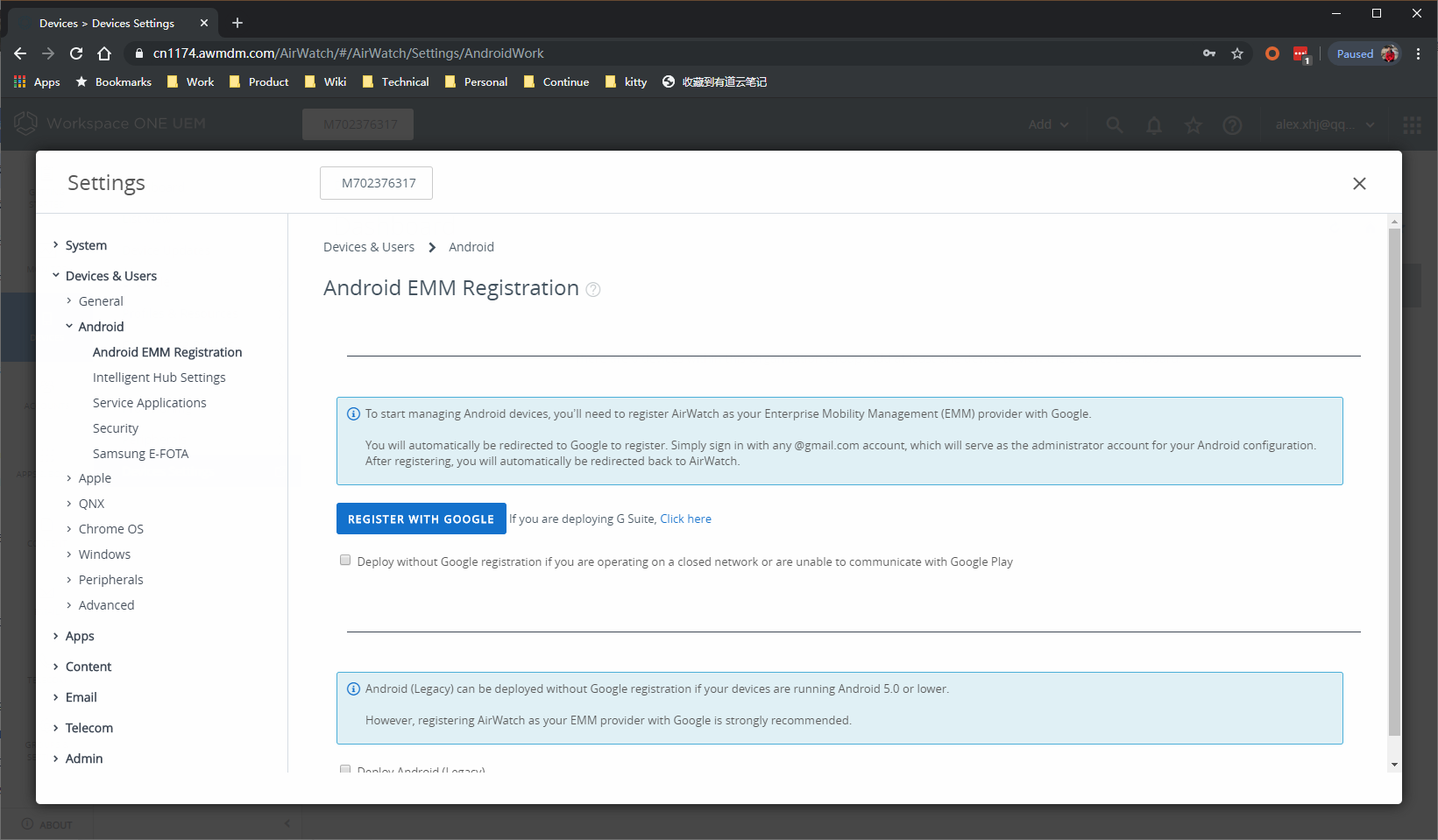Open new browser tab with plus icon
1438x840 pixels.
[237, 23]
